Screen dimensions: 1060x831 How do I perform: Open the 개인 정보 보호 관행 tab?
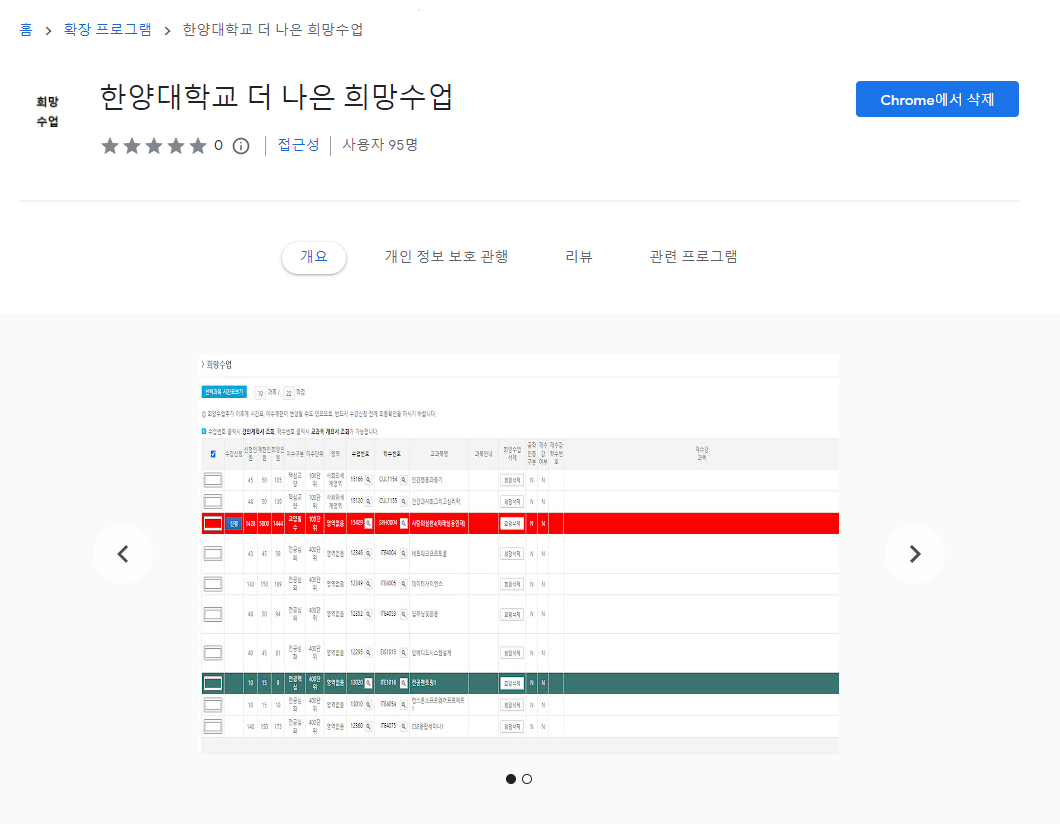point(447,256)
